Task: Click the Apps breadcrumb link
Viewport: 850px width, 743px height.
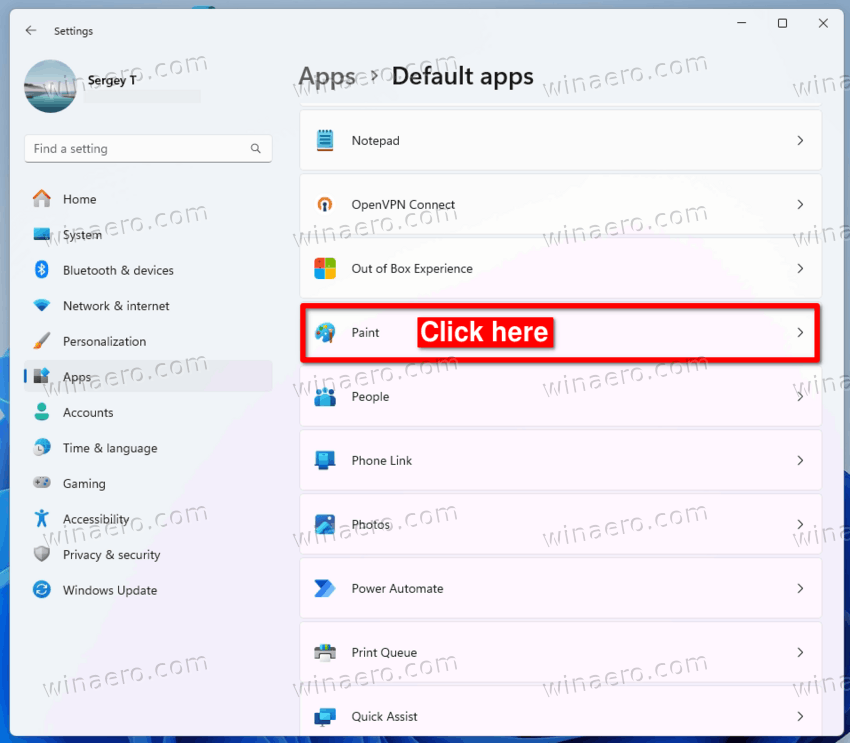Action: pyautogui.click(x=327, y=77)
